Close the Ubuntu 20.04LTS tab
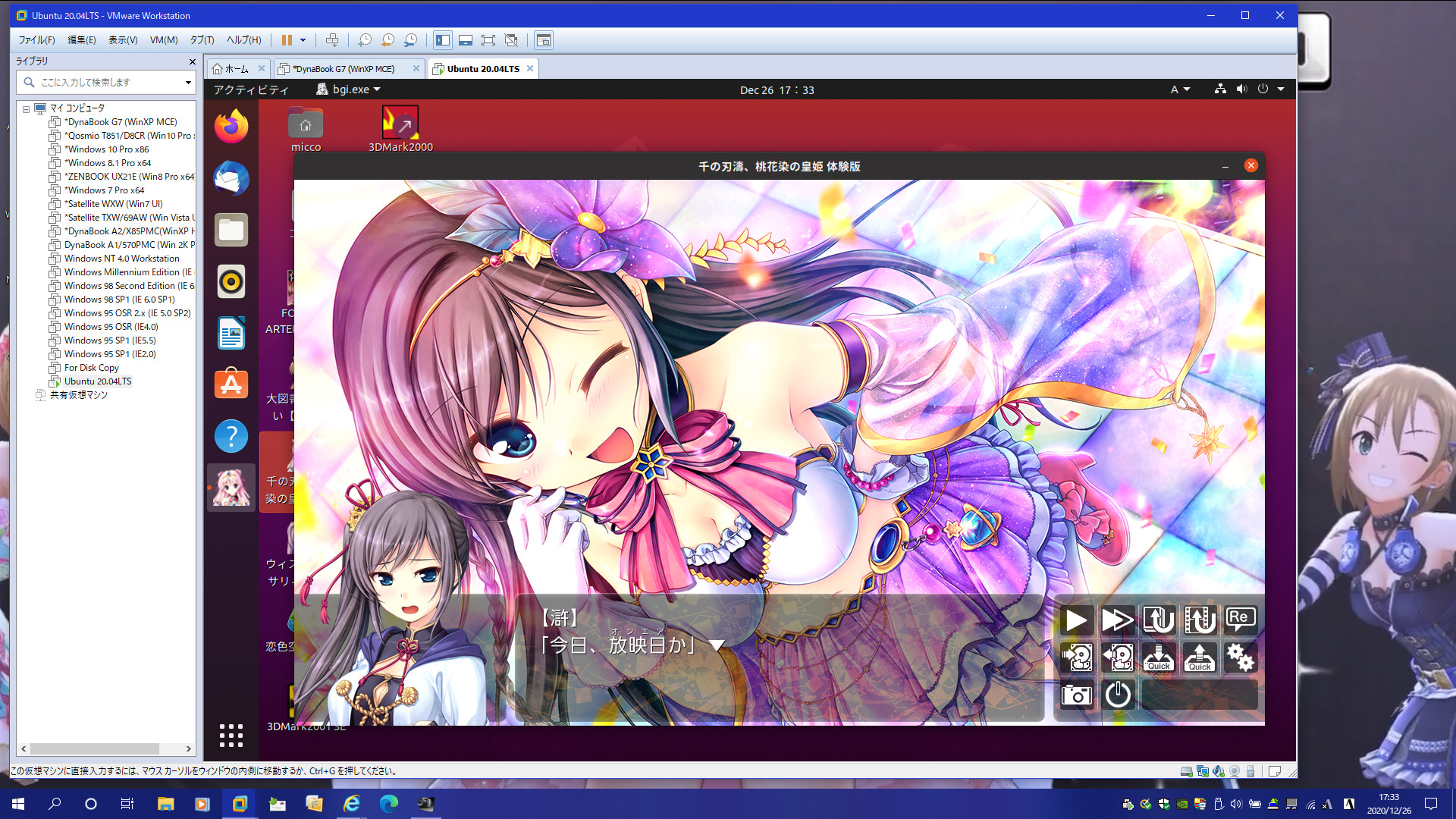The height and width of the screenshot is (819, 1456). (530, 68)
